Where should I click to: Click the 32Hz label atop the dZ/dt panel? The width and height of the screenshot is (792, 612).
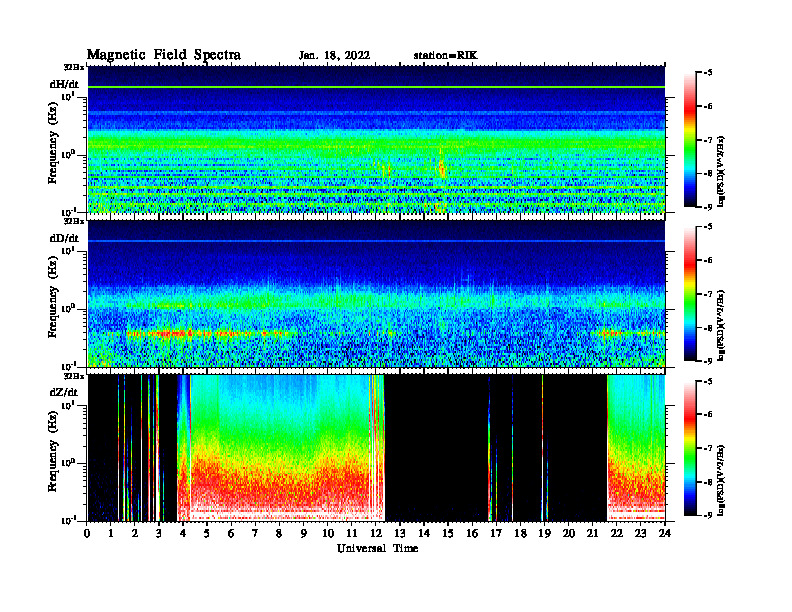coord(73,376)
